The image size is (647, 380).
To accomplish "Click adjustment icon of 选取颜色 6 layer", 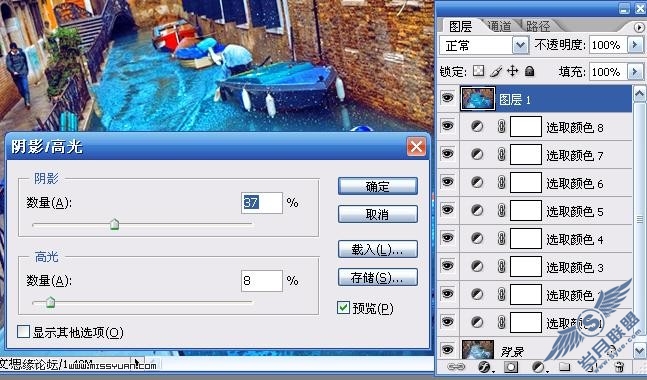I will [477, 182].
